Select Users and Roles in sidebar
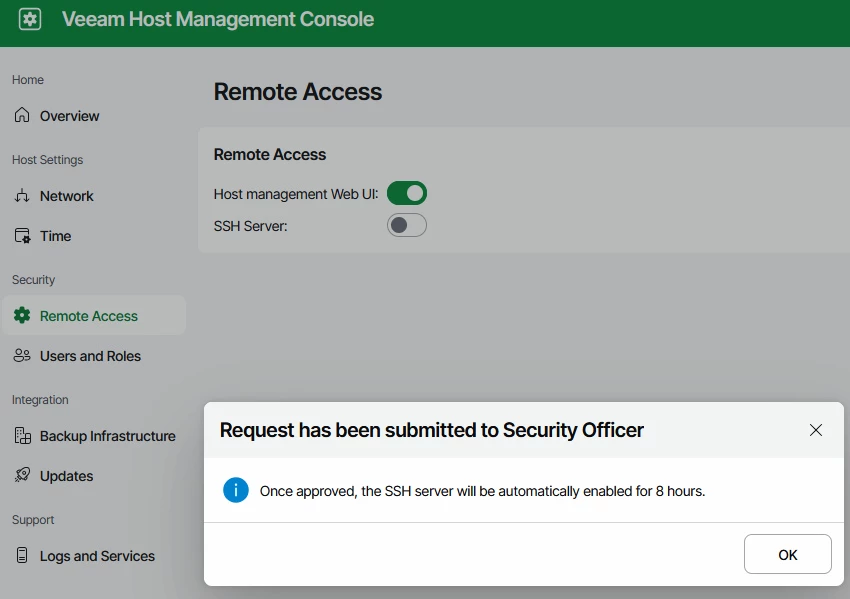Viewport: 850px width, 599px height. [x=90, y=356]
